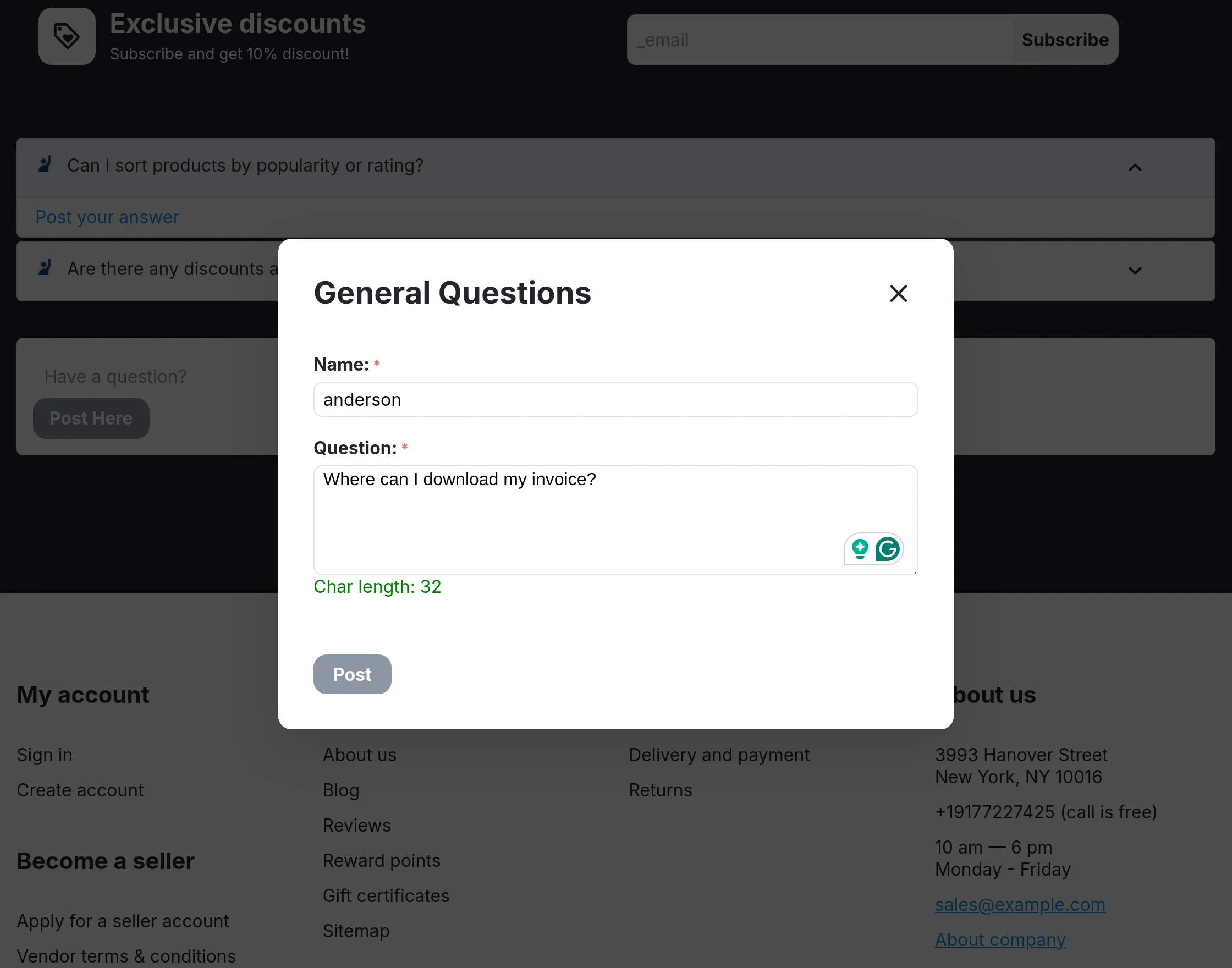This screenshot has width=1232, height=968.
Task: Click the Question text area
Action: [615, 520]
